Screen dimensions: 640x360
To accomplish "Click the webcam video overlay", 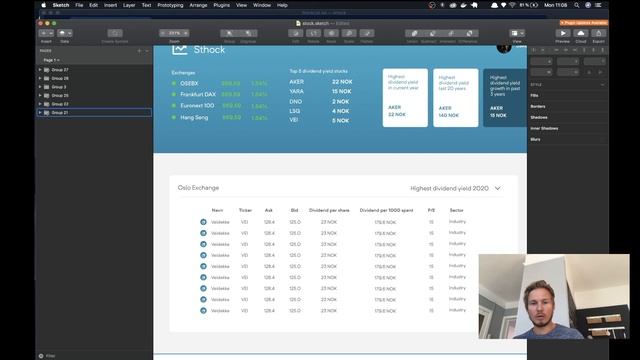I will tap(554, 297).
